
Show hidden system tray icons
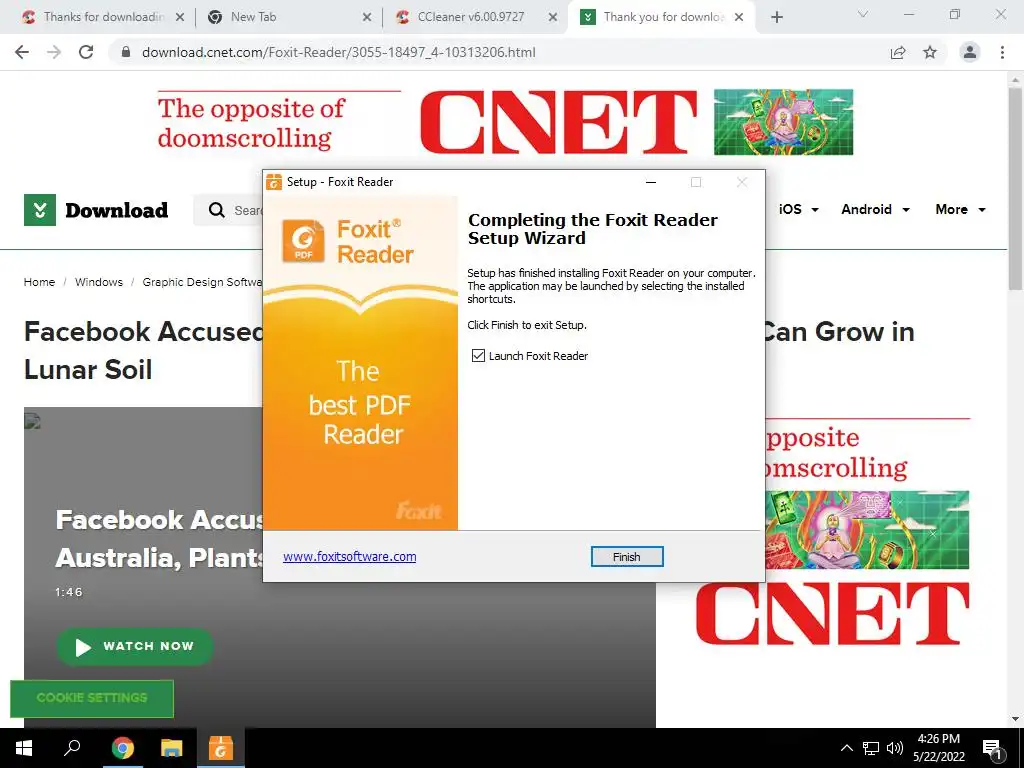click(x=846, y=748)
